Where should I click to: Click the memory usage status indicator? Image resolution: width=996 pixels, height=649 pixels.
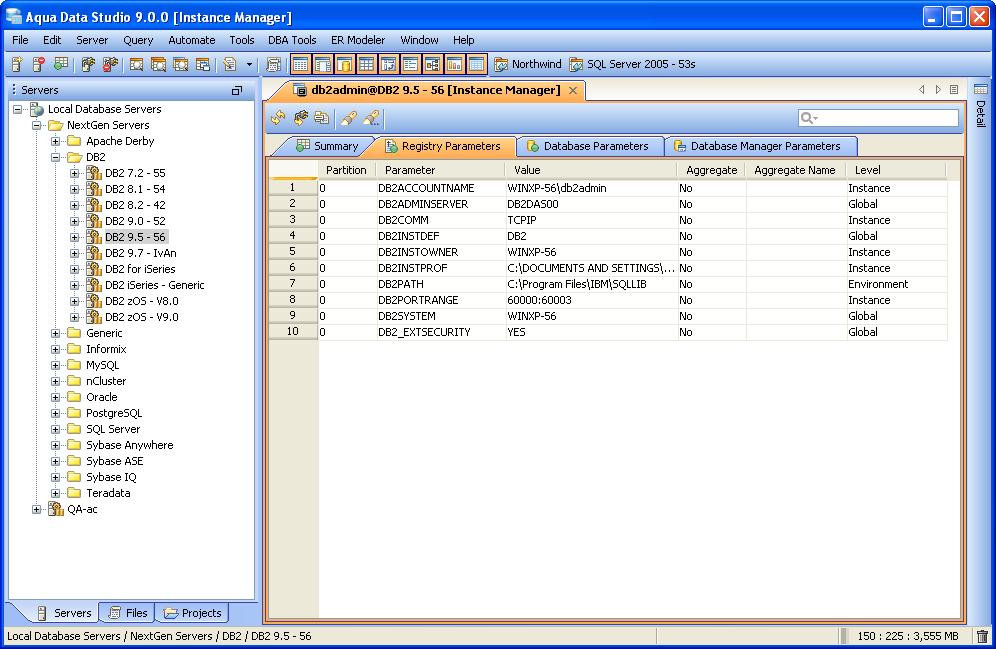click(x=907, y=636)
